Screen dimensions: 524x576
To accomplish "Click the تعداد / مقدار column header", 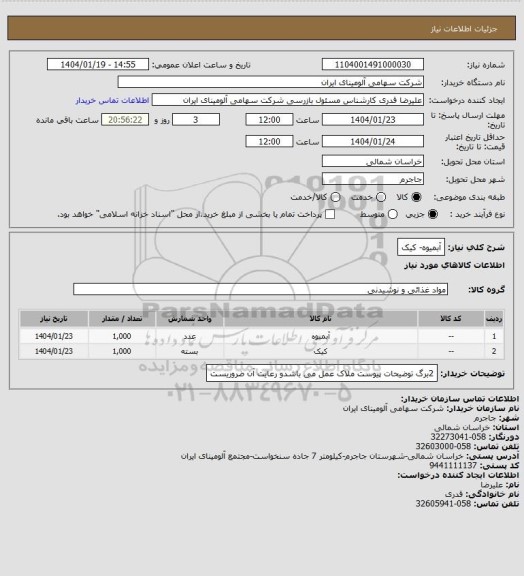I will tap(122, 318).
